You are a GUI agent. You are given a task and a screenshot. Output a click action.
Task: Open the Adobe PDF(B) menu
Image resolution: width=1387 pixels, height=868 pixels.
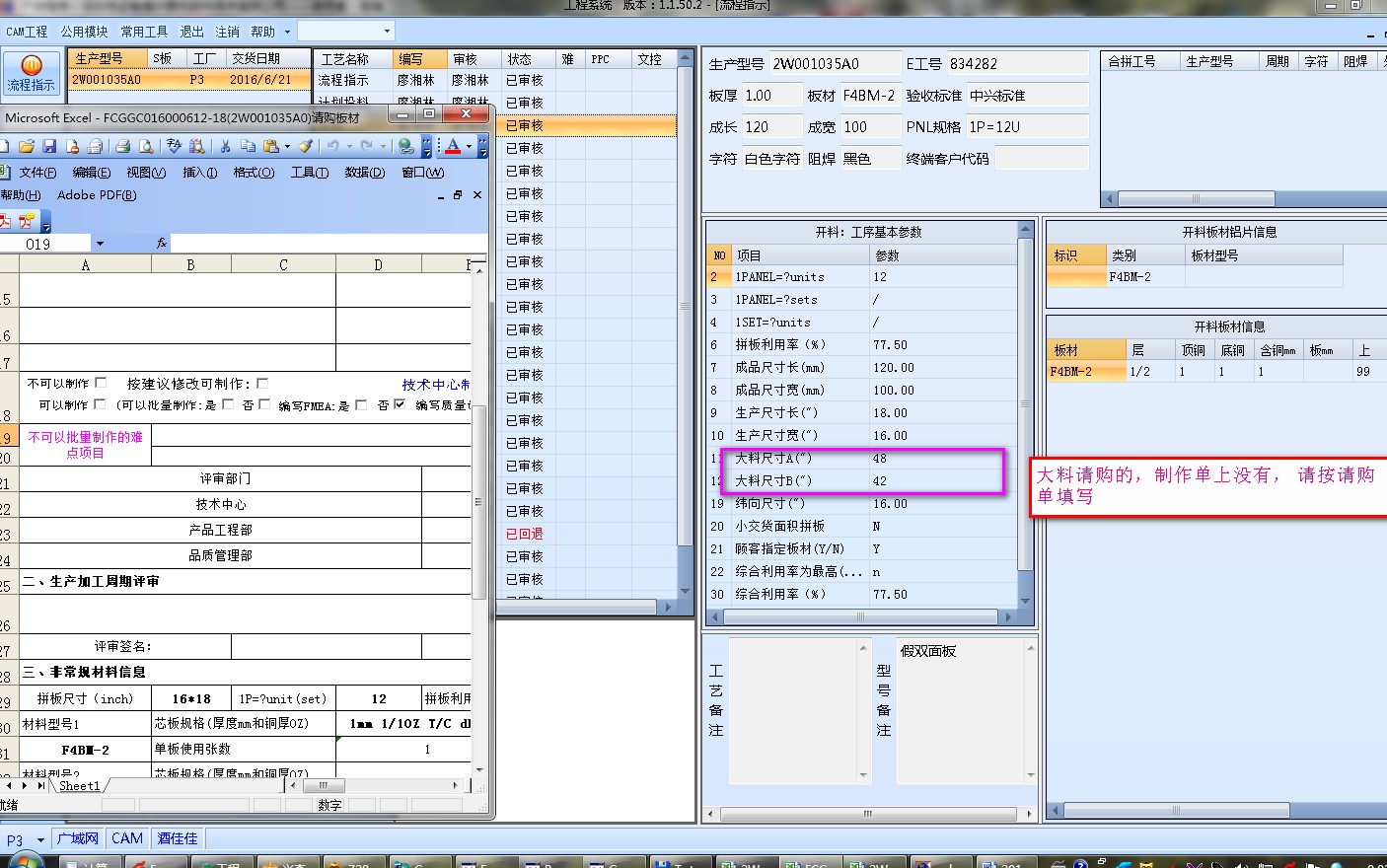coord(97,194)
